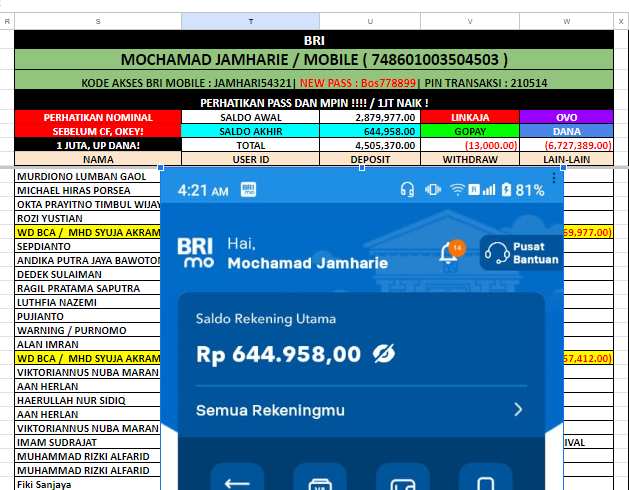The width and height of the screenshot is (629, 490).
Task: Select MURDIONO LUMBAN GAOL row
Action: pyautogui.click(x=87, y=176)
